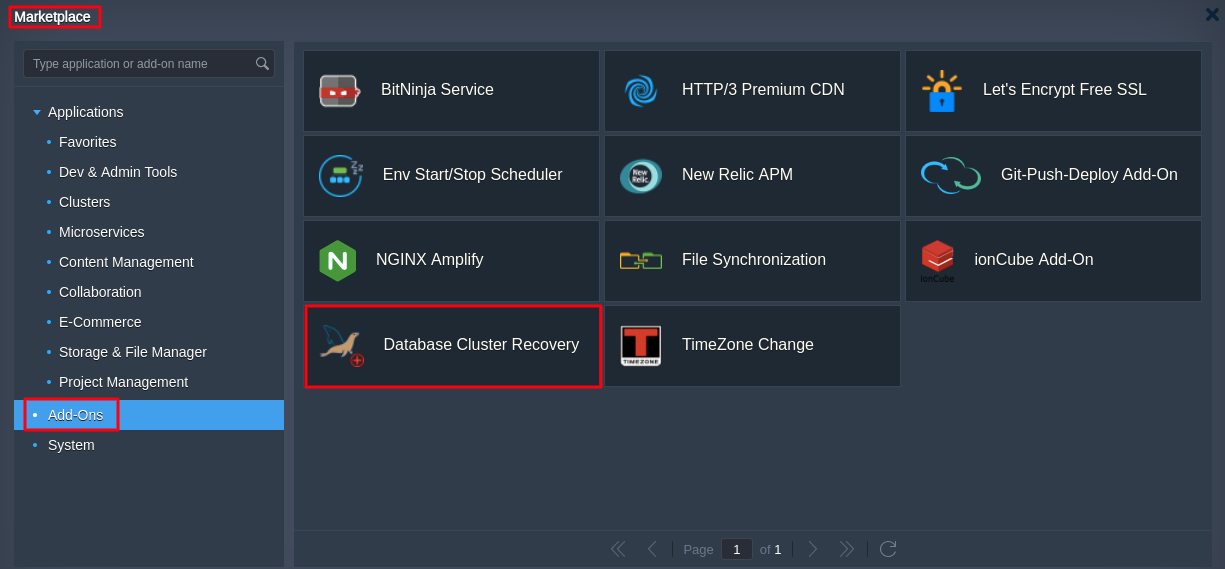This screenshot has height=569, width=1225.
Task: Open the TimeZone Change label
Action: point(748,345)
